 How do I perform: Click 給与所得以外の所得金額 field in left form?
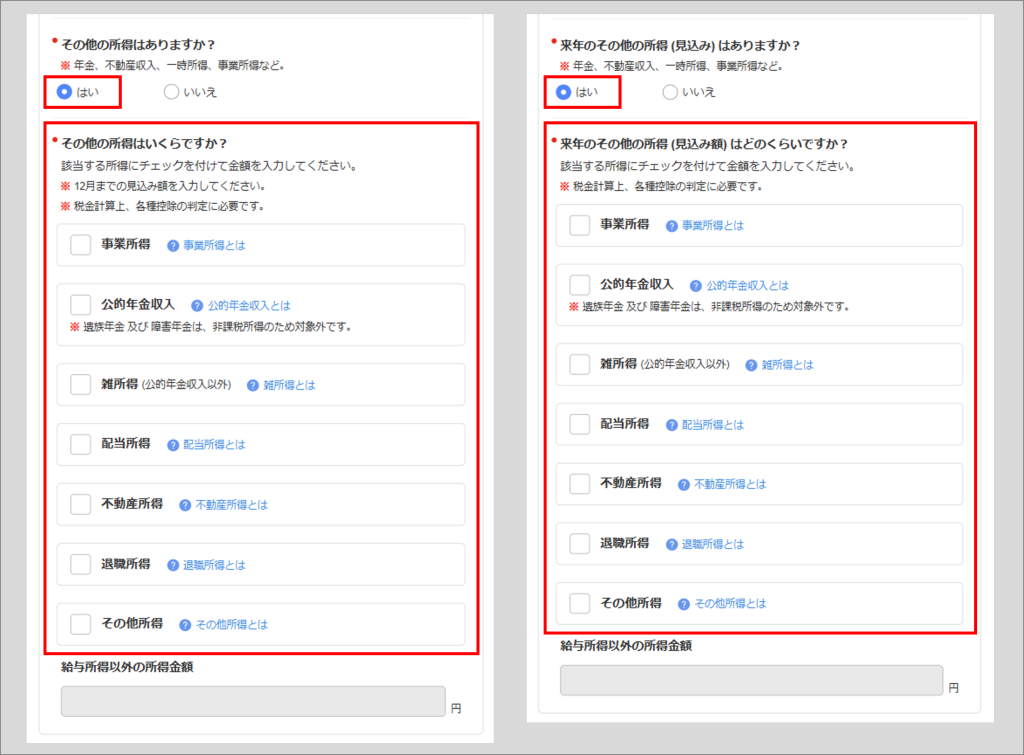(253, 701)
